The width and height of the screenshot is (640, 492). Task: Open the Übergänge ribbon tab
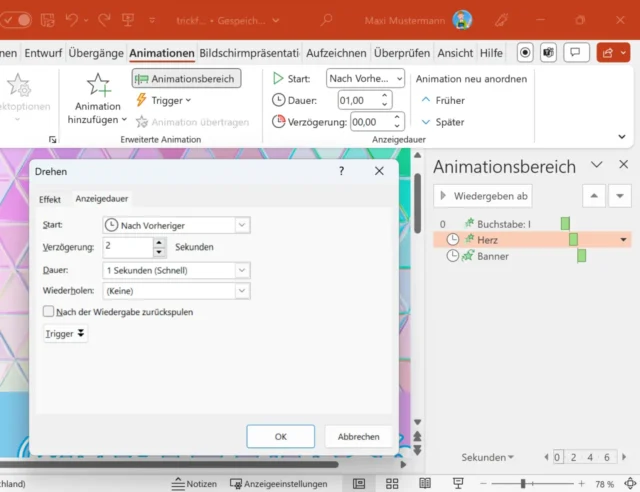point(97,53)
